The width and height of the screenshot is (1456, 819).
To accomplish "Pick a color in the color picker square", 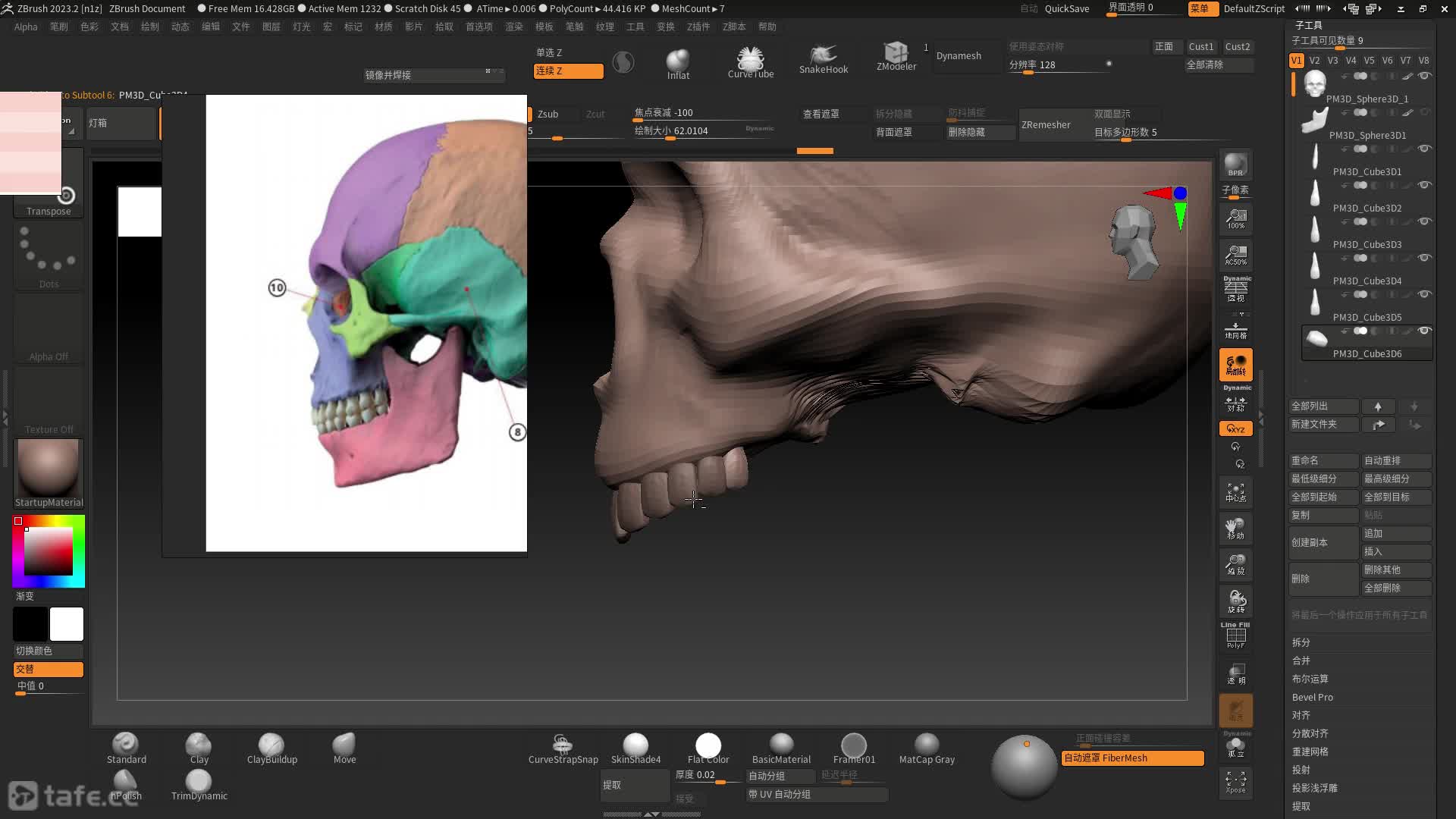I will [x=49, y=551].
